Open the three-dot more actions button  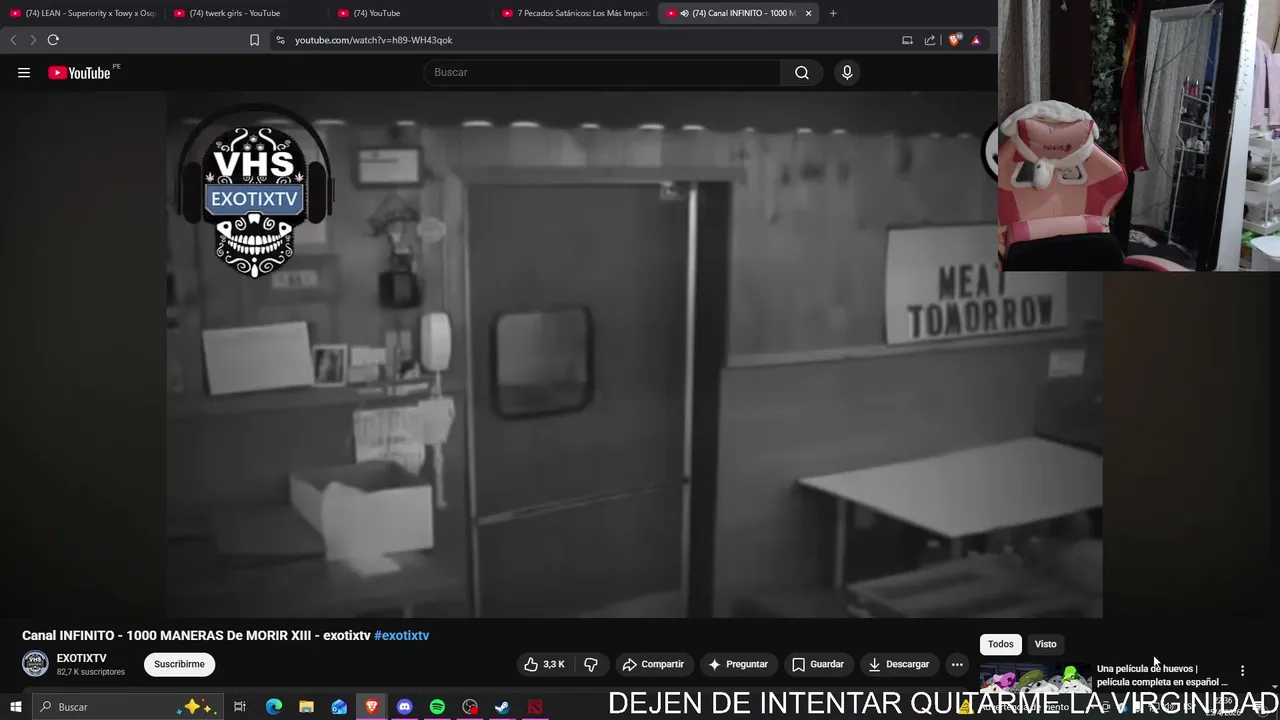(957, 664)
